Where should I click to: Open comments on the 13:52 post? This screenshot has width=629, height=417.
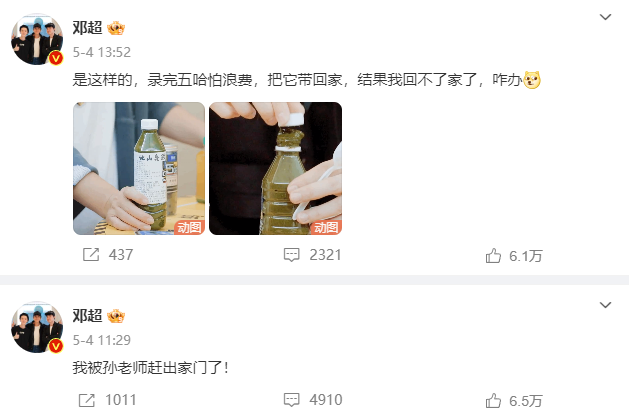pyautogui.click(x=292, y=255)
